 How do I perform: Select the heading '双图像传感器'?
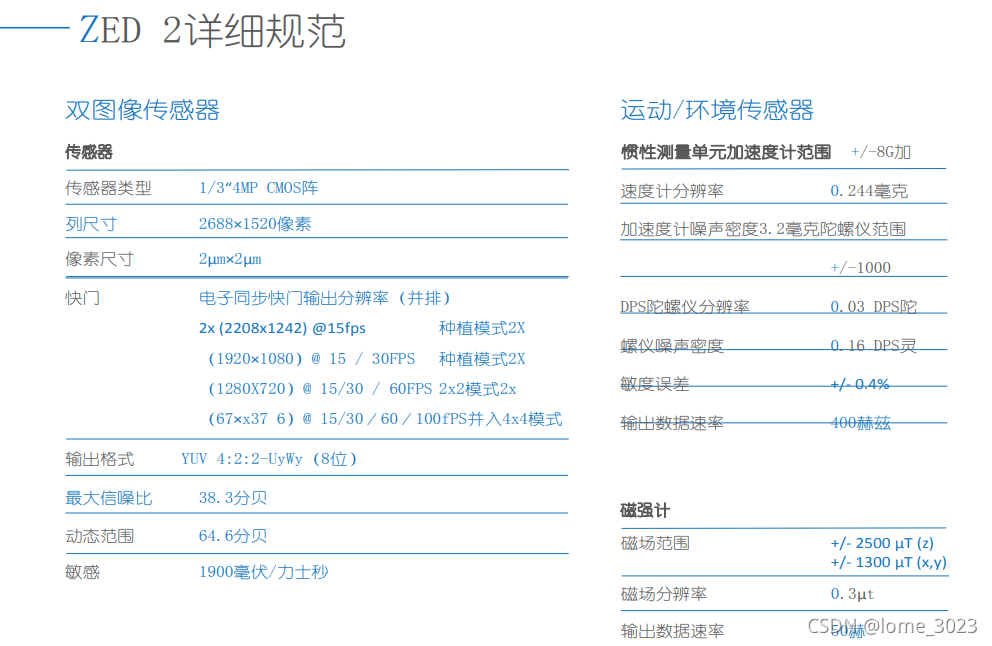coord(142,110)
